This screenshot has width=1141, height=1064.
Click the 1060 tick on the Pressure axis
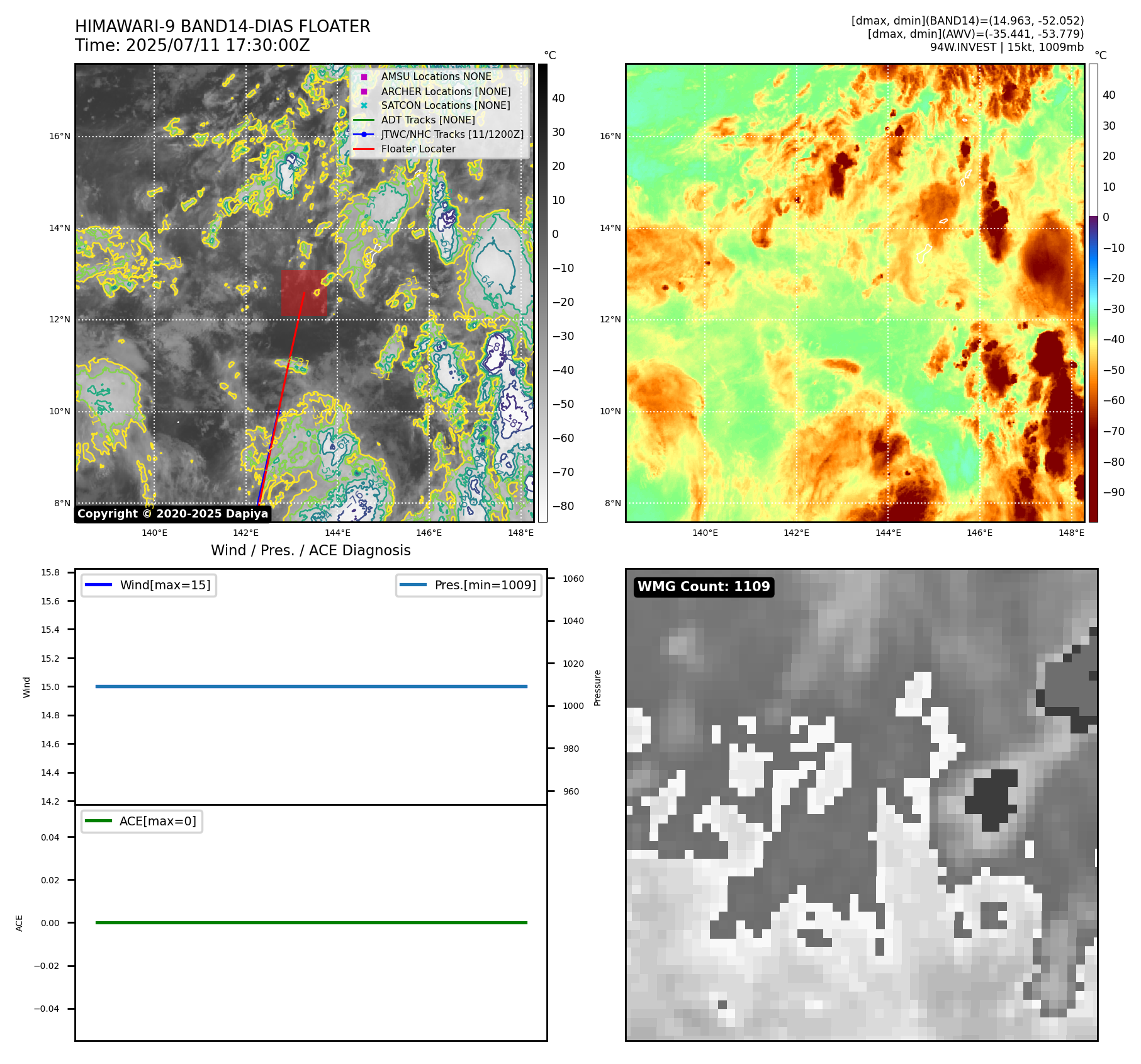click(573, 579)
